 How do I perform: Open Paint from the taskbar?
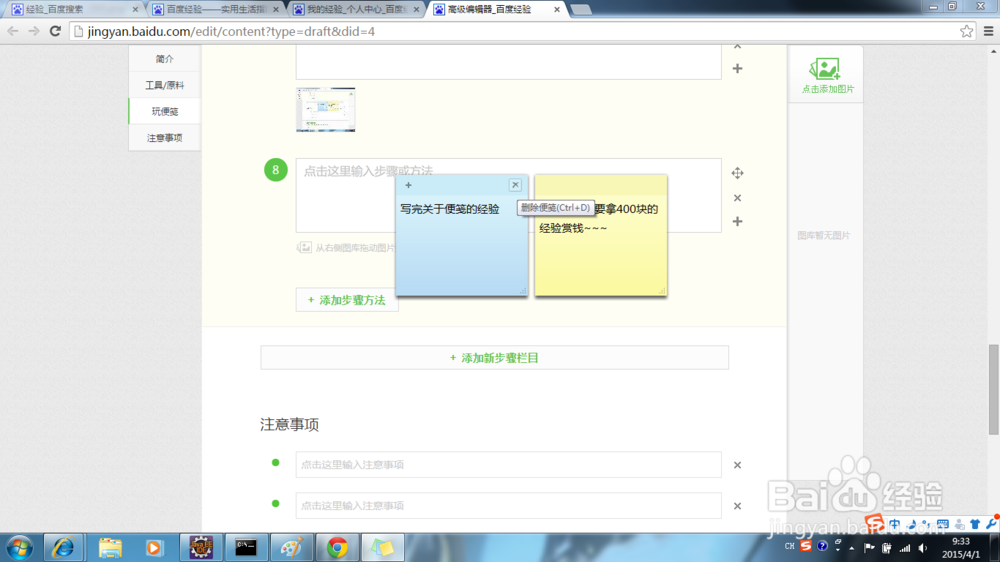pyautogui.click(x=291, y=547)
